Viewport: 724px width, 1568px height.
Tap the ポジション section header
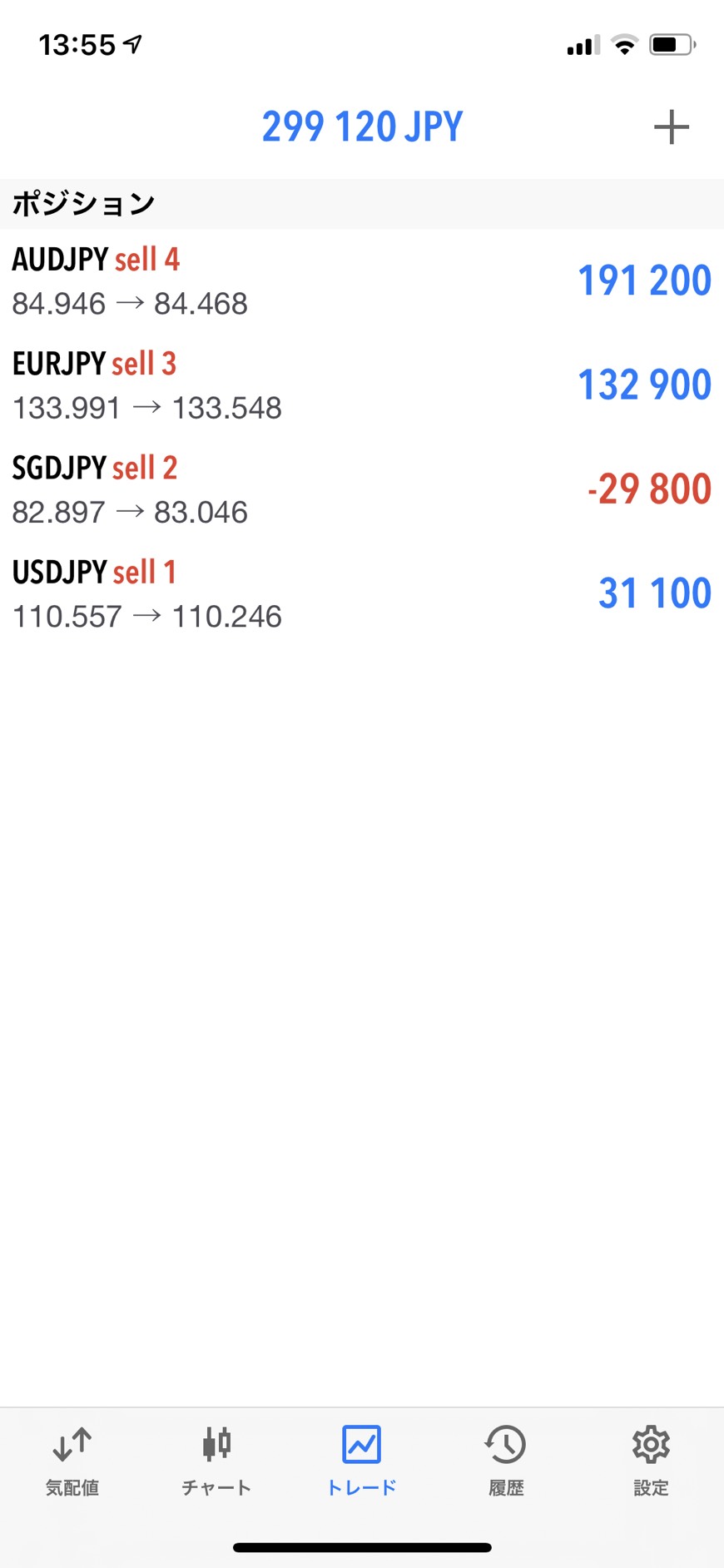click(x=83, y=204)
